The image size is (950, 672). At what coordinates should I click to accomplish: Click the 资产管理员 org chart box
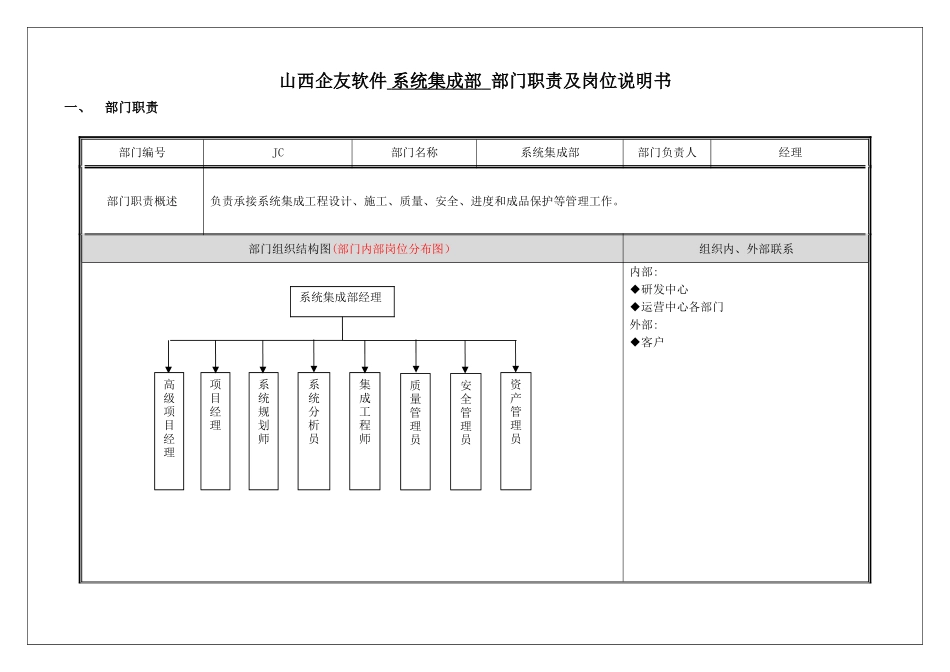[x=516, y=431]
